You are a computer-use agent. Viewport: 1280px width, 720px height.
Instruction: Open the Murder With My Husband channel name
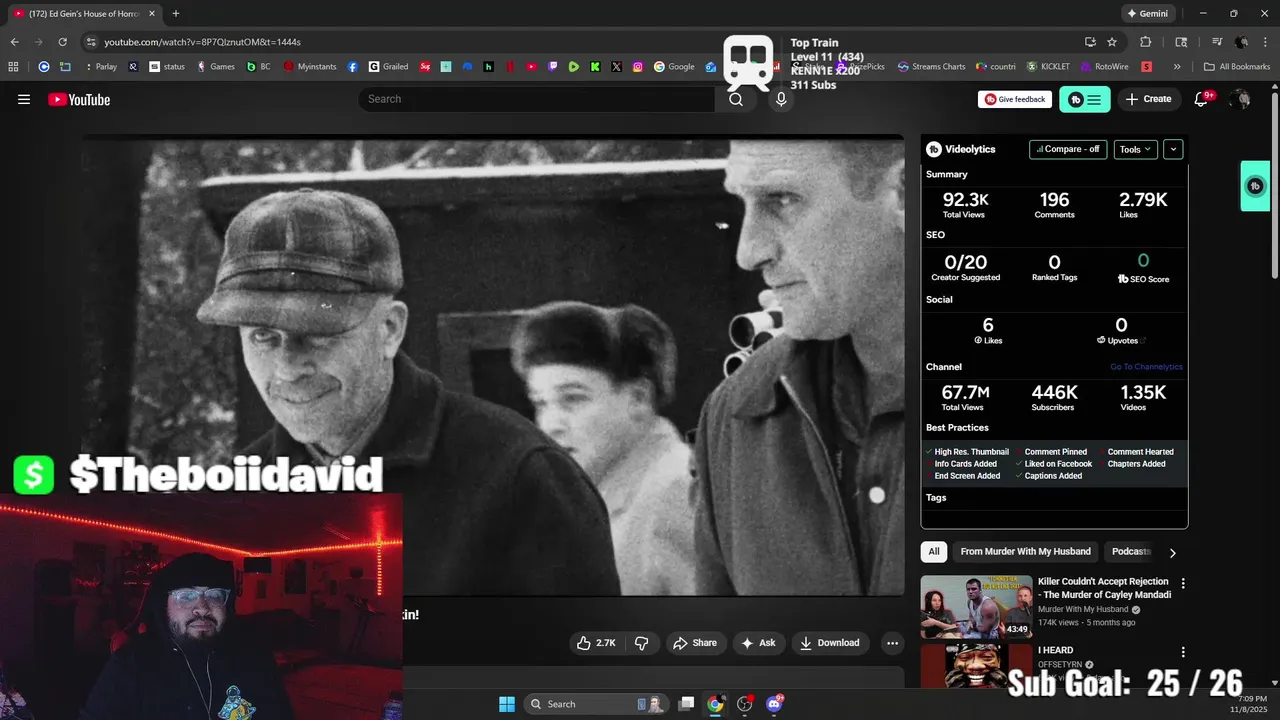click(1083, 609)
